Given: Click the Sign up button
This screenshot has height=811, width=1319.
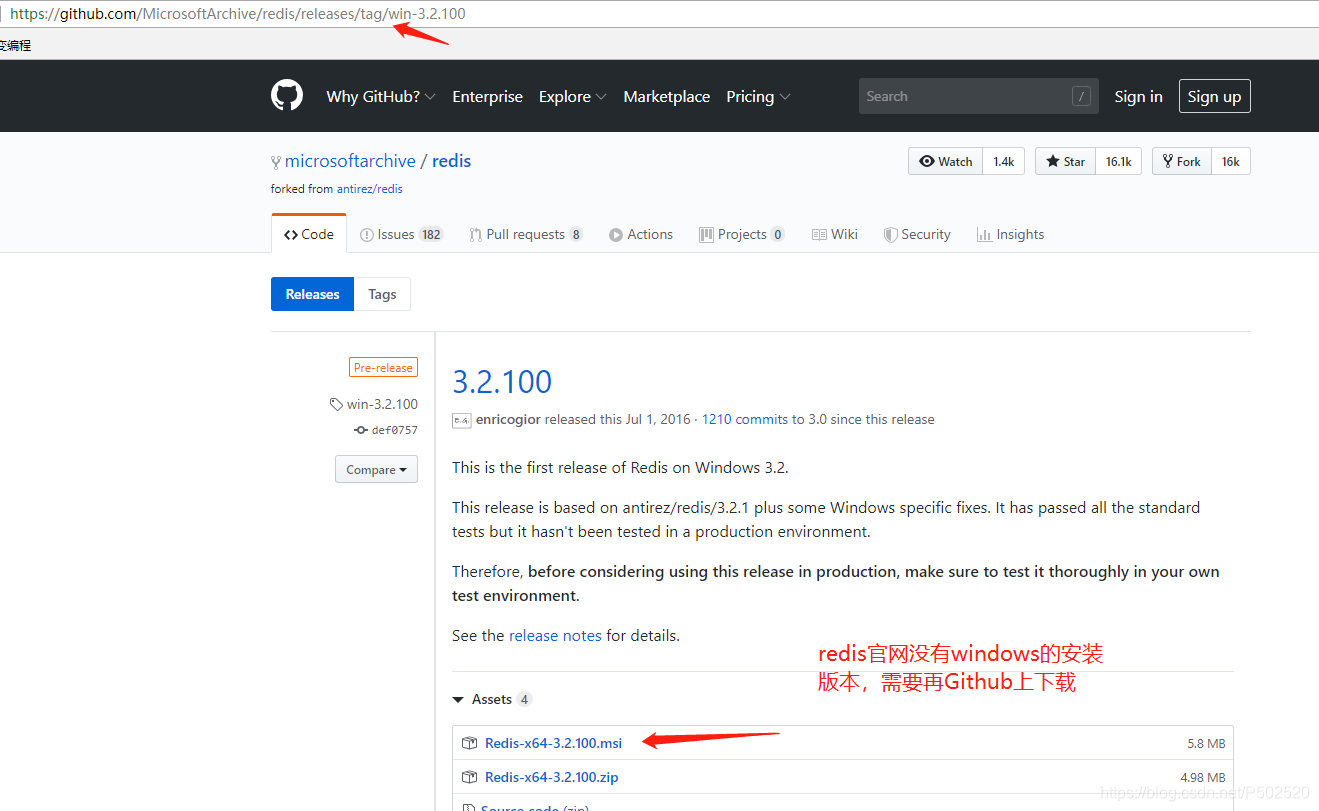Looking at the screenshot, I should (1214, 96).
